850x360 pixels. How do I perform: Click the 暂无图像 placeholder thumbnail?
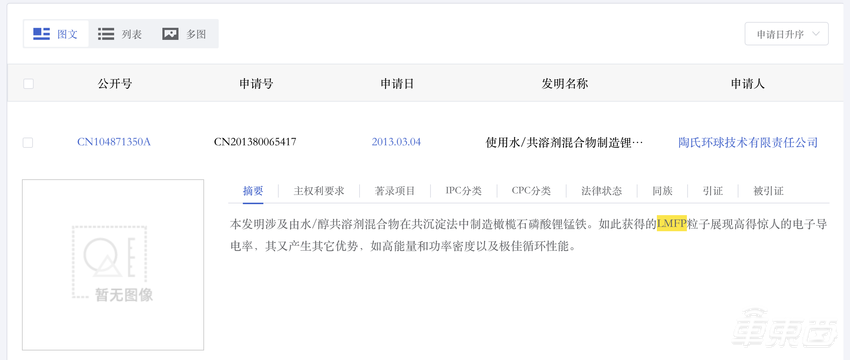tap(113, 265)
